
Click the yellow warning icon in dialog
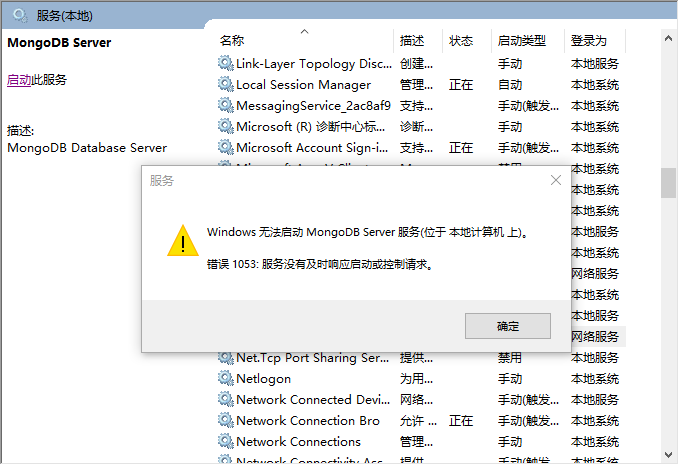pyautogui.click(x=182, y=241)
